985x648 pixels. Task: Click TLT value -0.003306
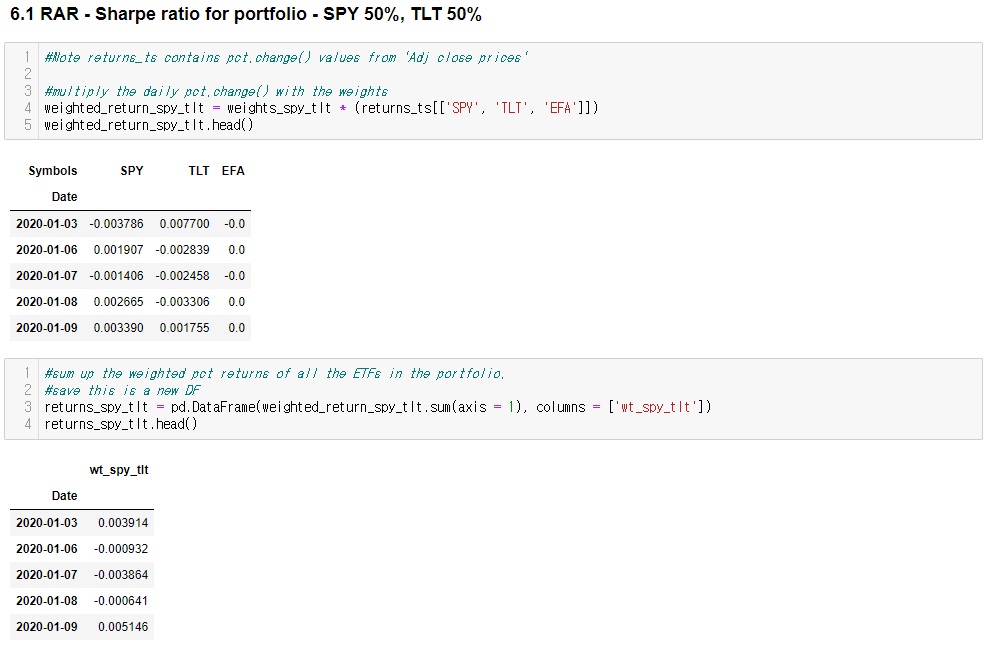coord(182,302)
